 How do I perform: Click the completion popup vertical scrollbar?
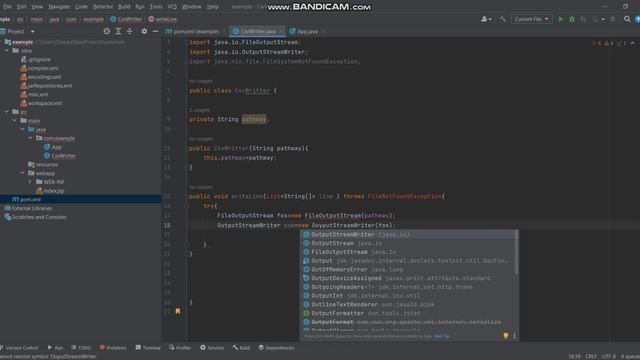tap(516, 253)
